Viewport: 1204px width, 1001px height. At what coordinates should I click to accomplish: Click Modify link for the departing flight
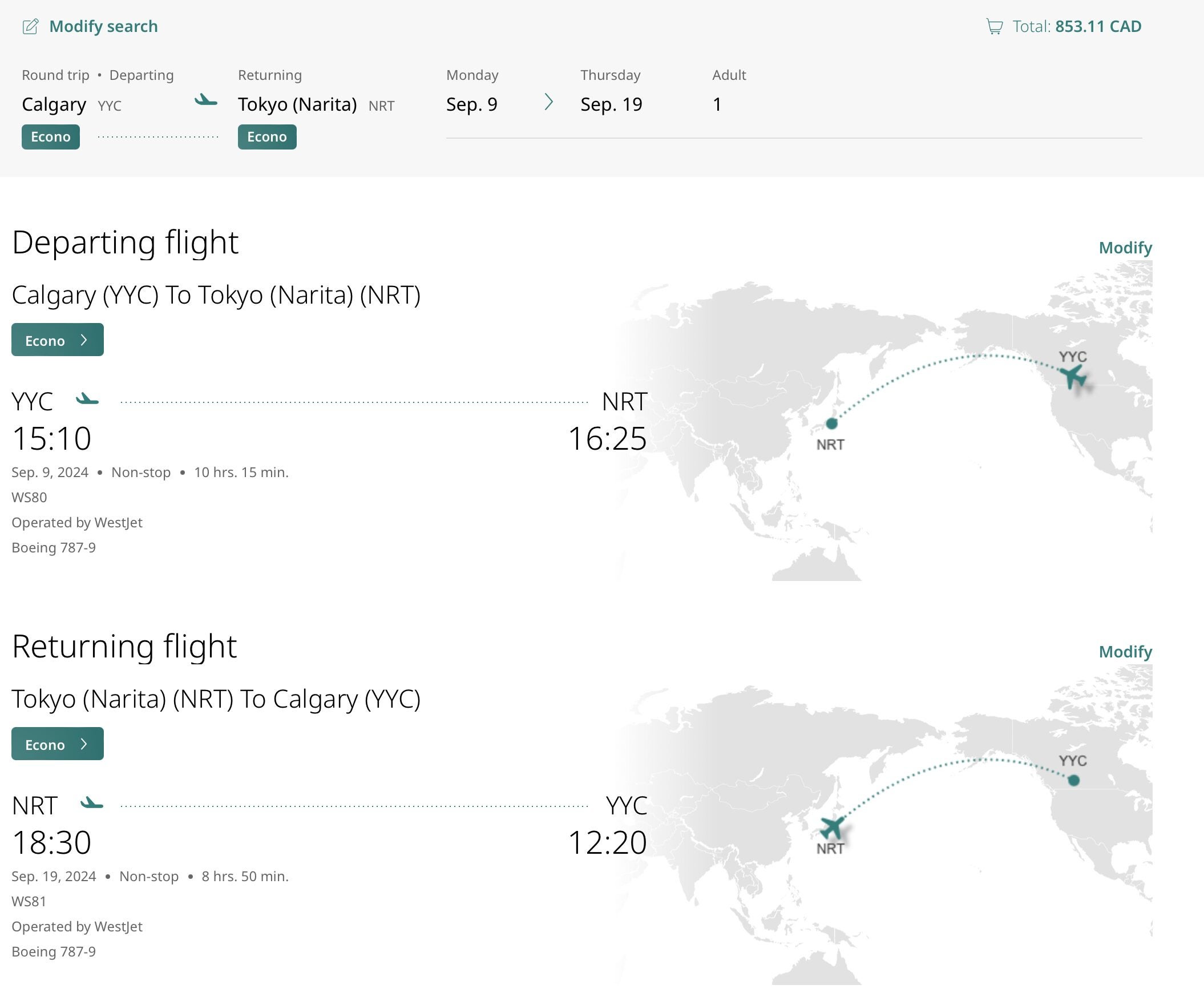[x=1125, y=248]
